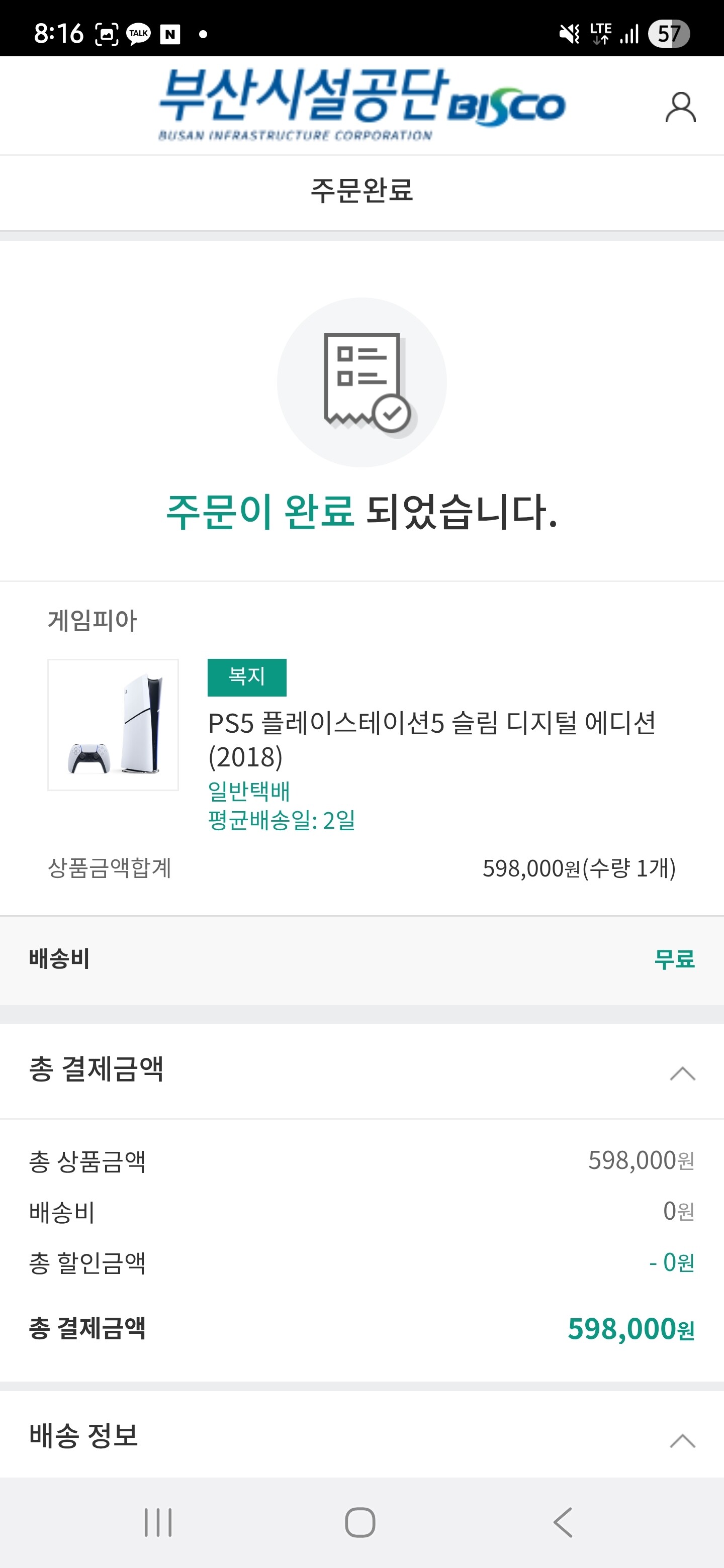Tap the 주문완료 page header
The height and width of the screenshot is (1568, 724).
click(361, 190)
